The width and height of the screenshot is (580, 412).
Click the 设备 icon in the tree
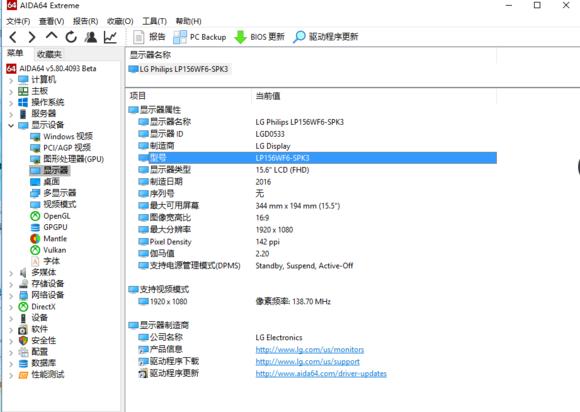(x=23, y=318)
